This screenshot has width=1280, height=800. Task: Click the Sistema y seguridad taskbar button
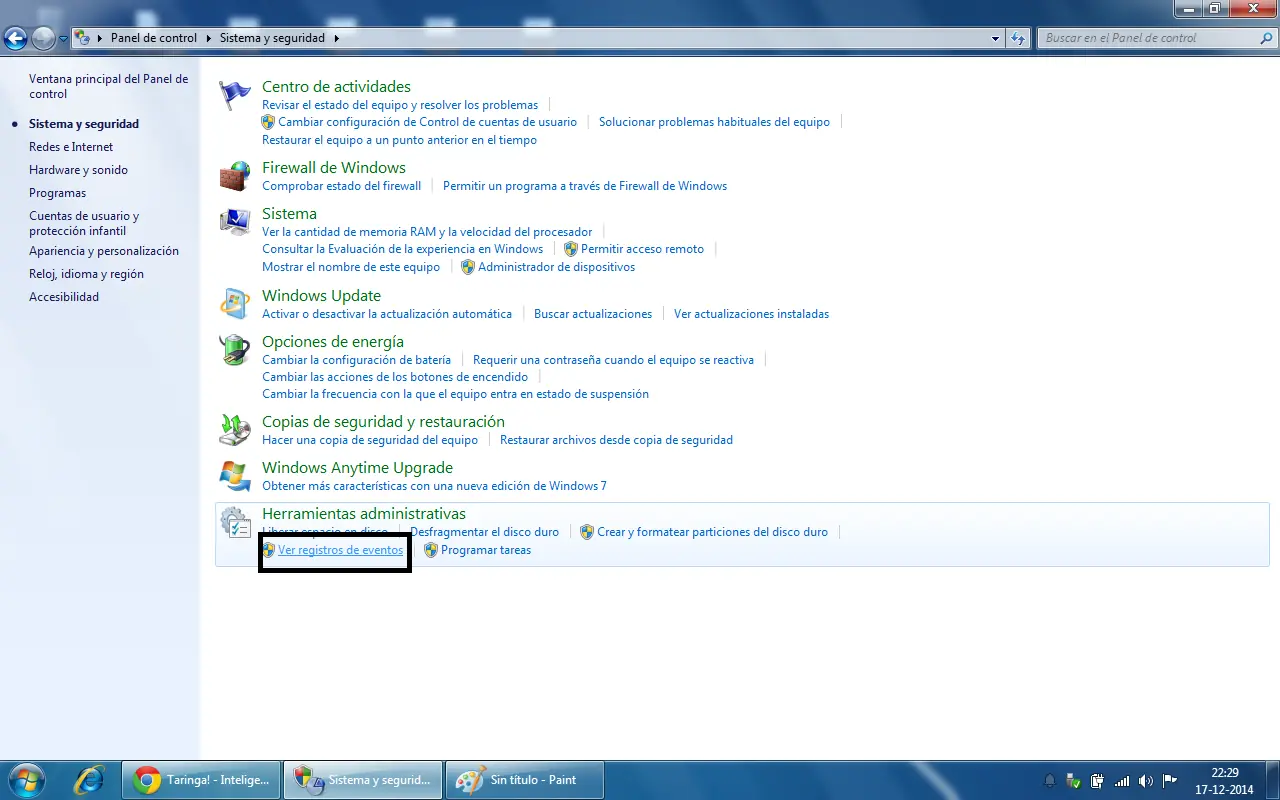363,780
